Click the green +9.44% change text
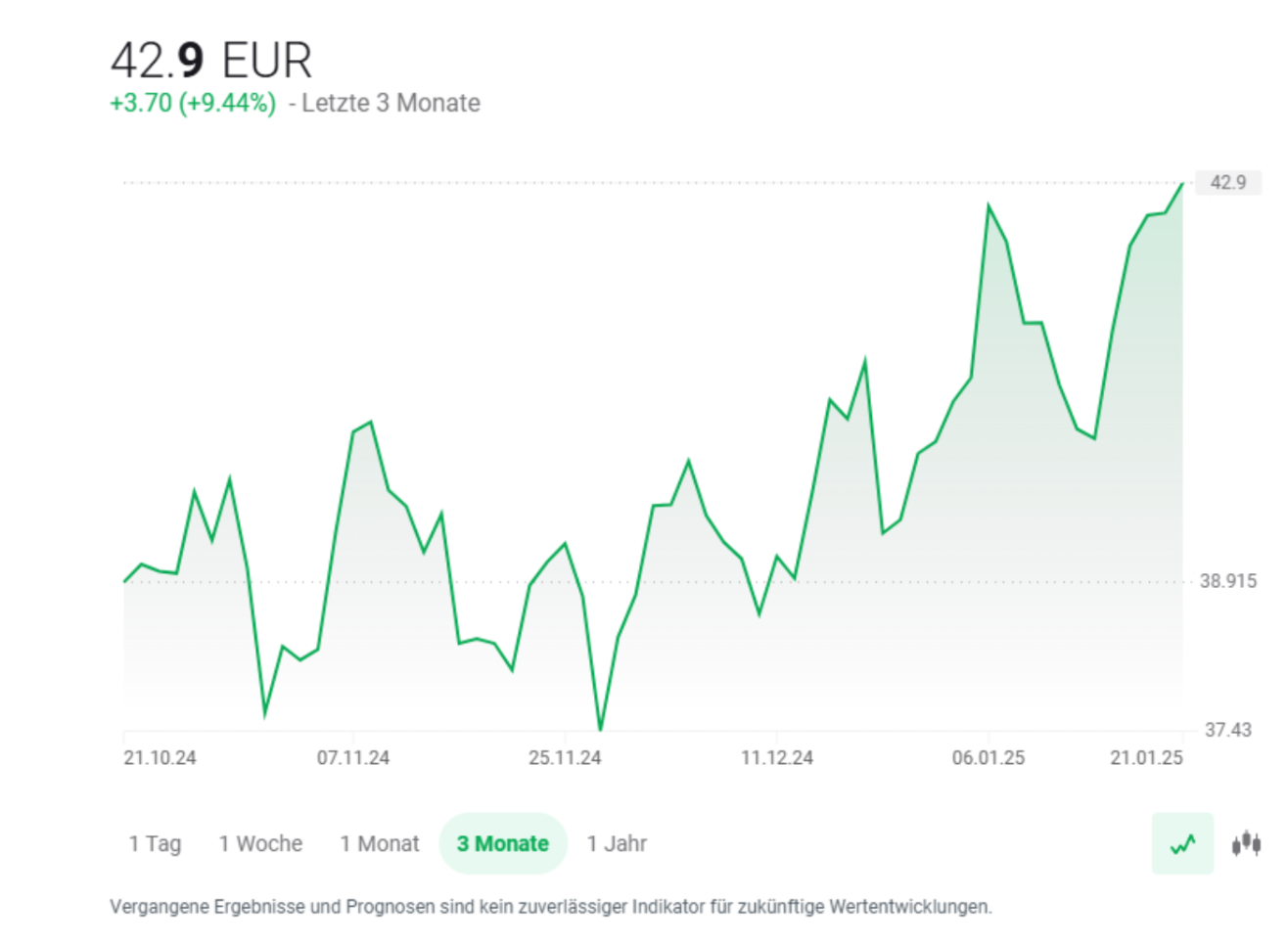 tap(192, 102)
